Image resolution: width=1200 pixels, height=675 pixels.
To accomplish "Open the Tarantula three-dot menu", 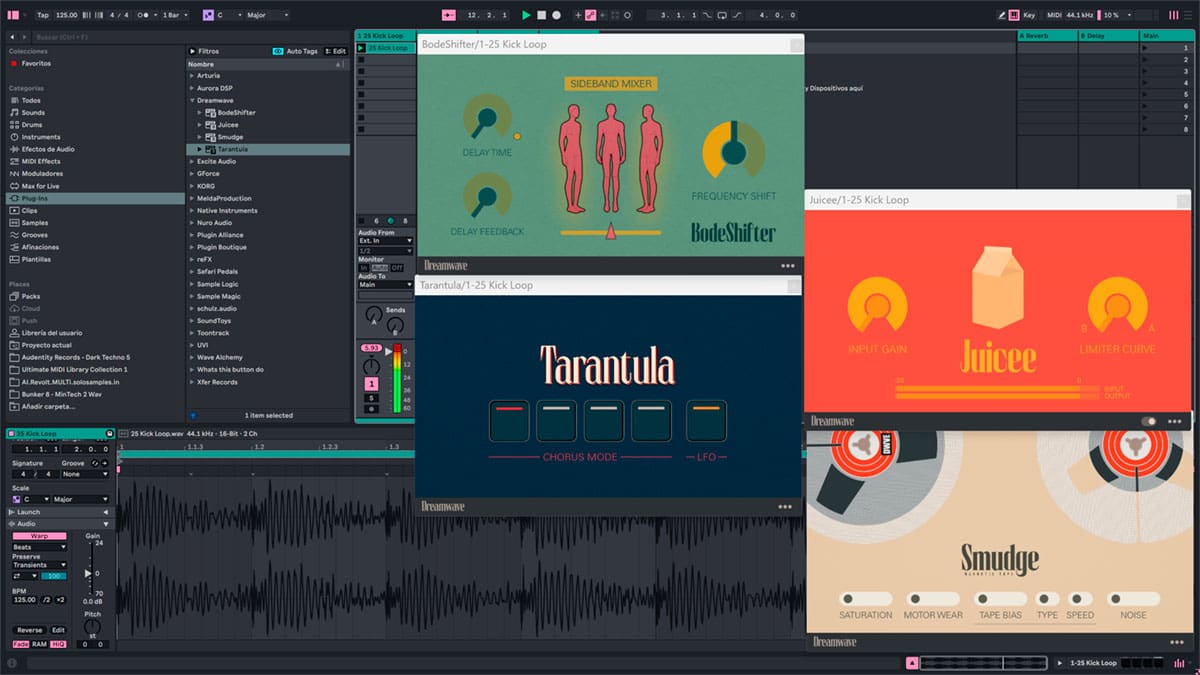I will pos(787,507).
